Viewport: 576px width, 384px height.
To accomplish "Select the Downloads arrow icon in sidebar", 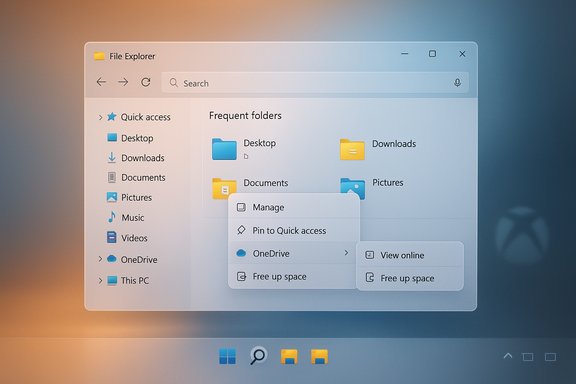I will (112, 157).
